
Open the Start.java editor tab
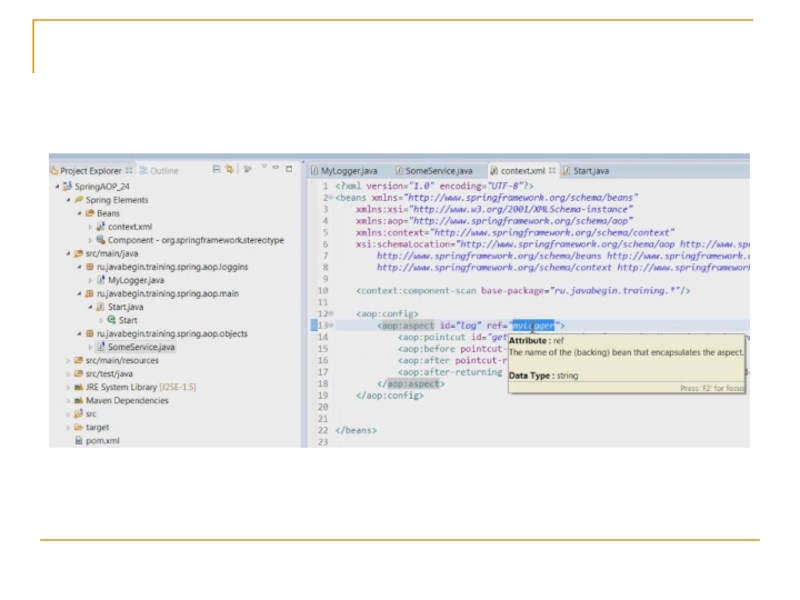coord(588,171)
